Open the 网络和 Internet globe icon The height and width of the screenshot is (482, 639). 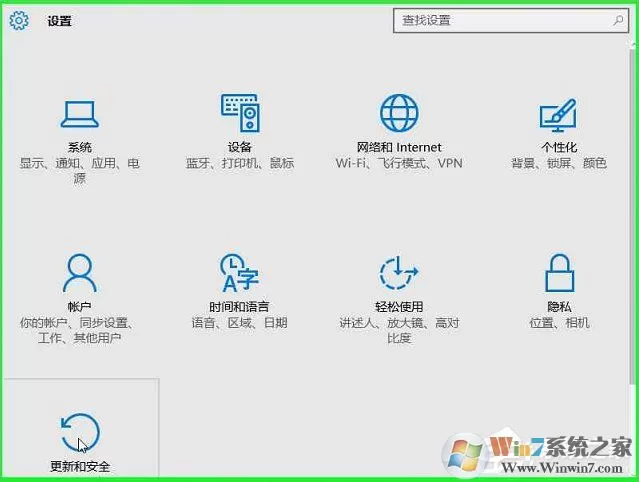click(x=399, y=113)
